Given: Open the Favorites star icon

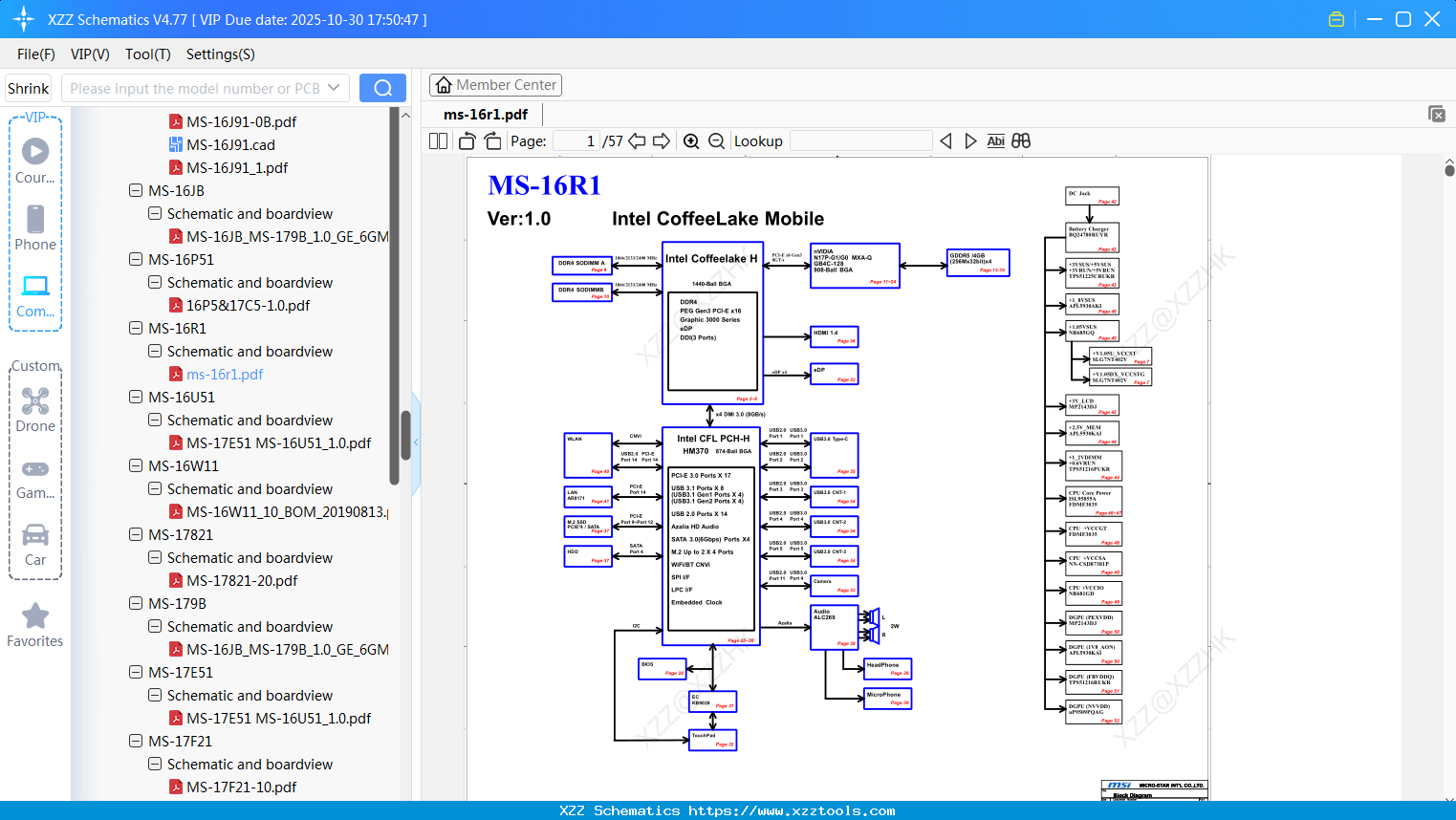Looking at the screenshot, I should tap(35, 615).
